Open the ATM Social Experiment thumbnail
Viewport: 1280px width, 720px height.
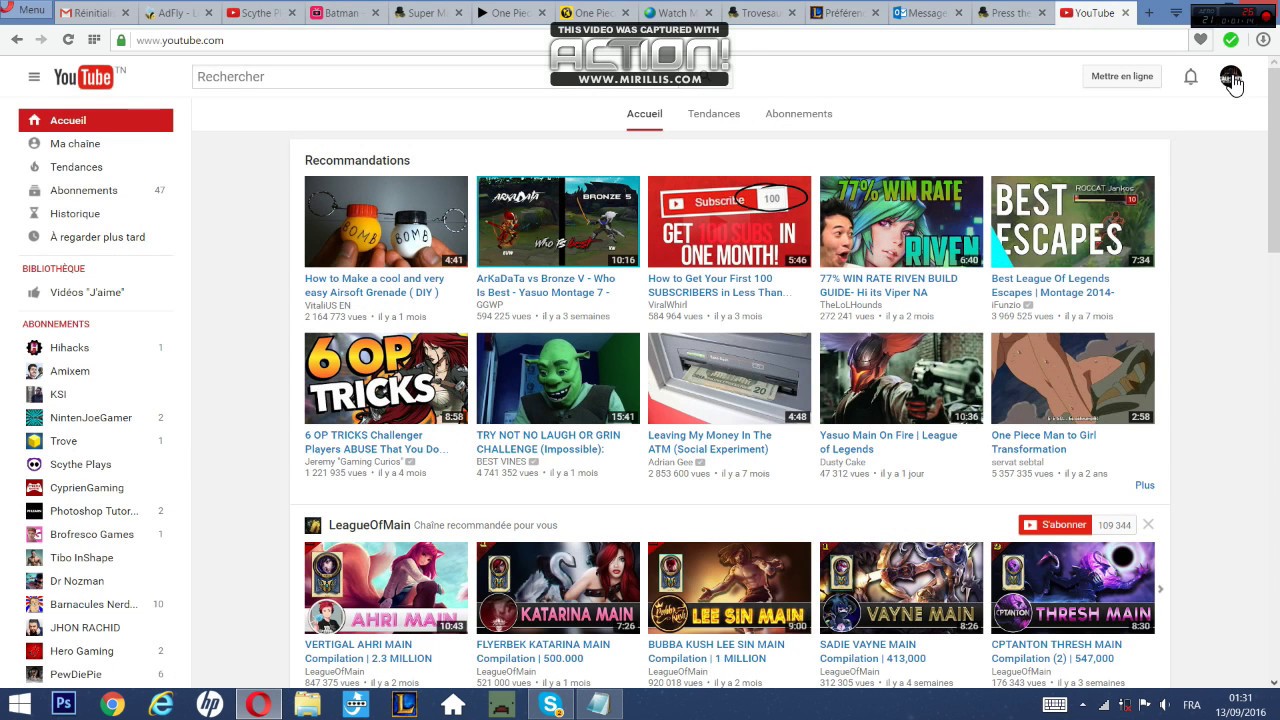pos(730,378)
